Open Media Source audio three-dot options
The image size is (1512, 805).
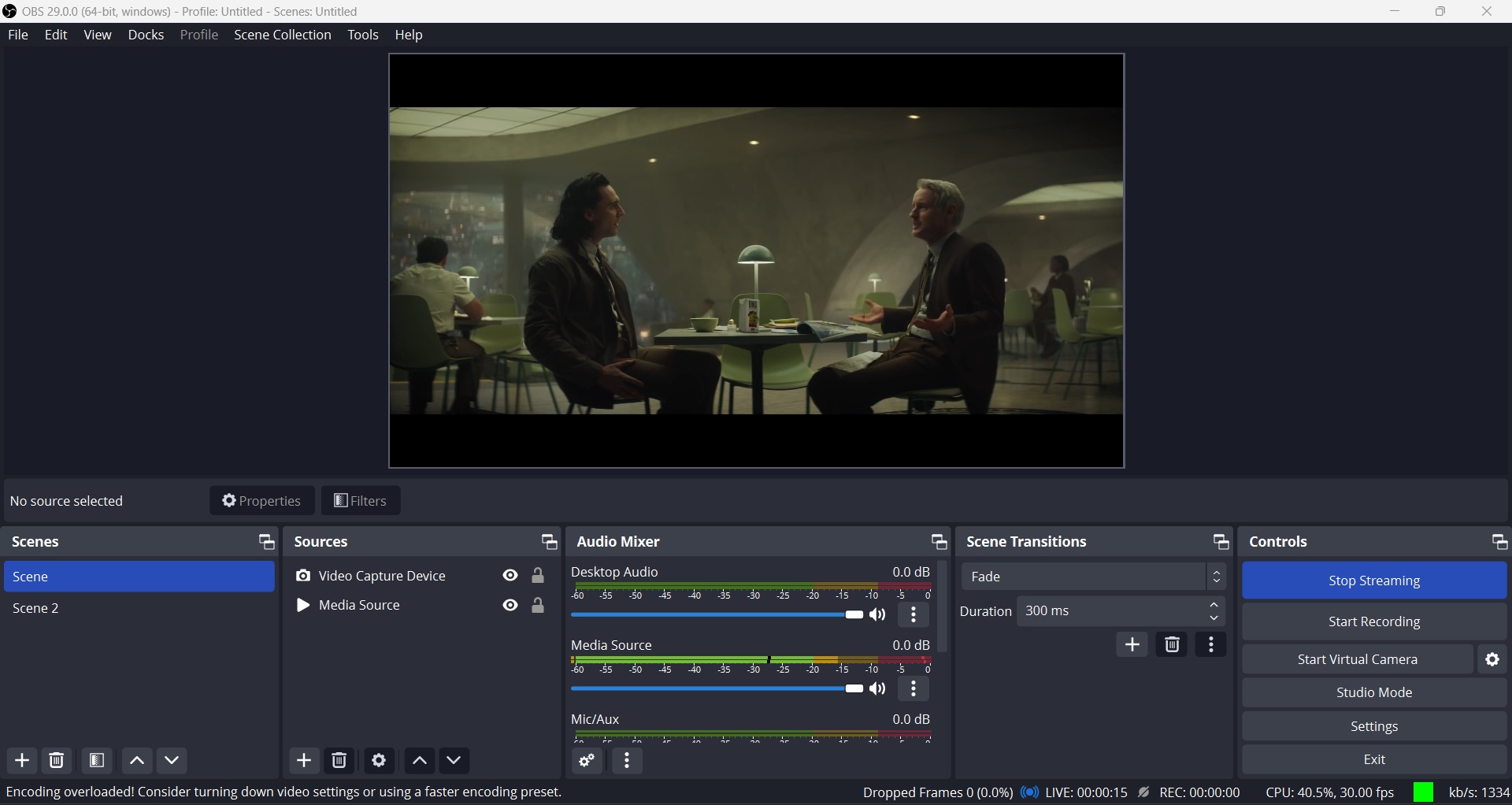(913, 689)
